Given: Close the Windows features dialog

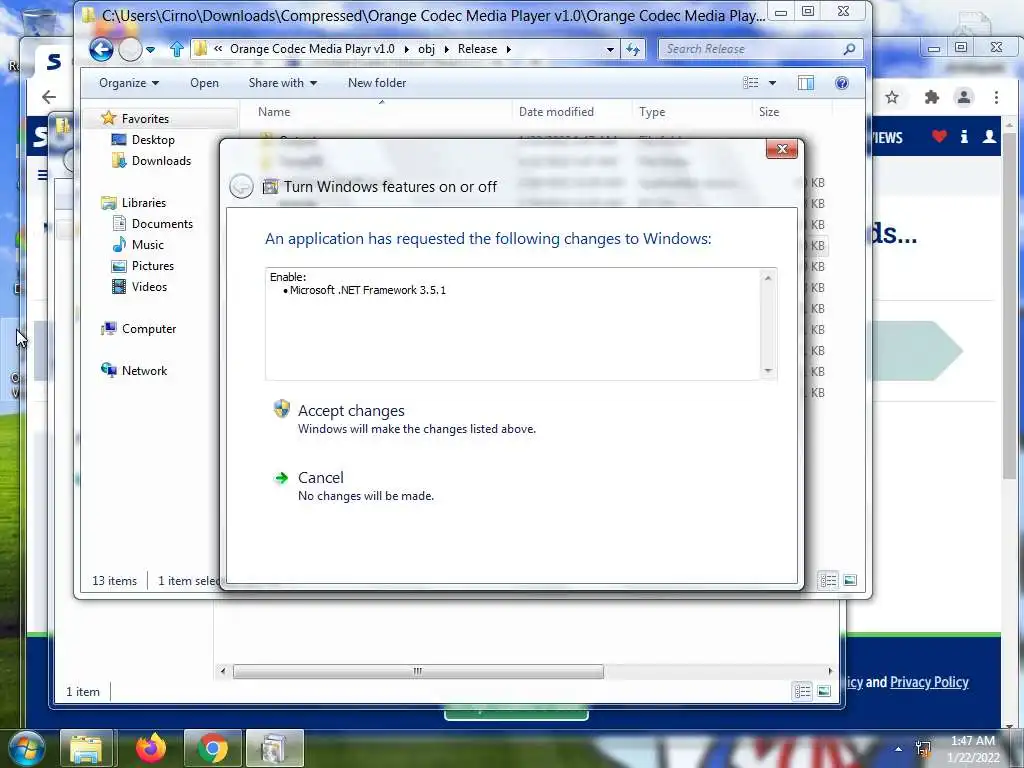Looking at the screenshot, I should click(x=782, y=149).
